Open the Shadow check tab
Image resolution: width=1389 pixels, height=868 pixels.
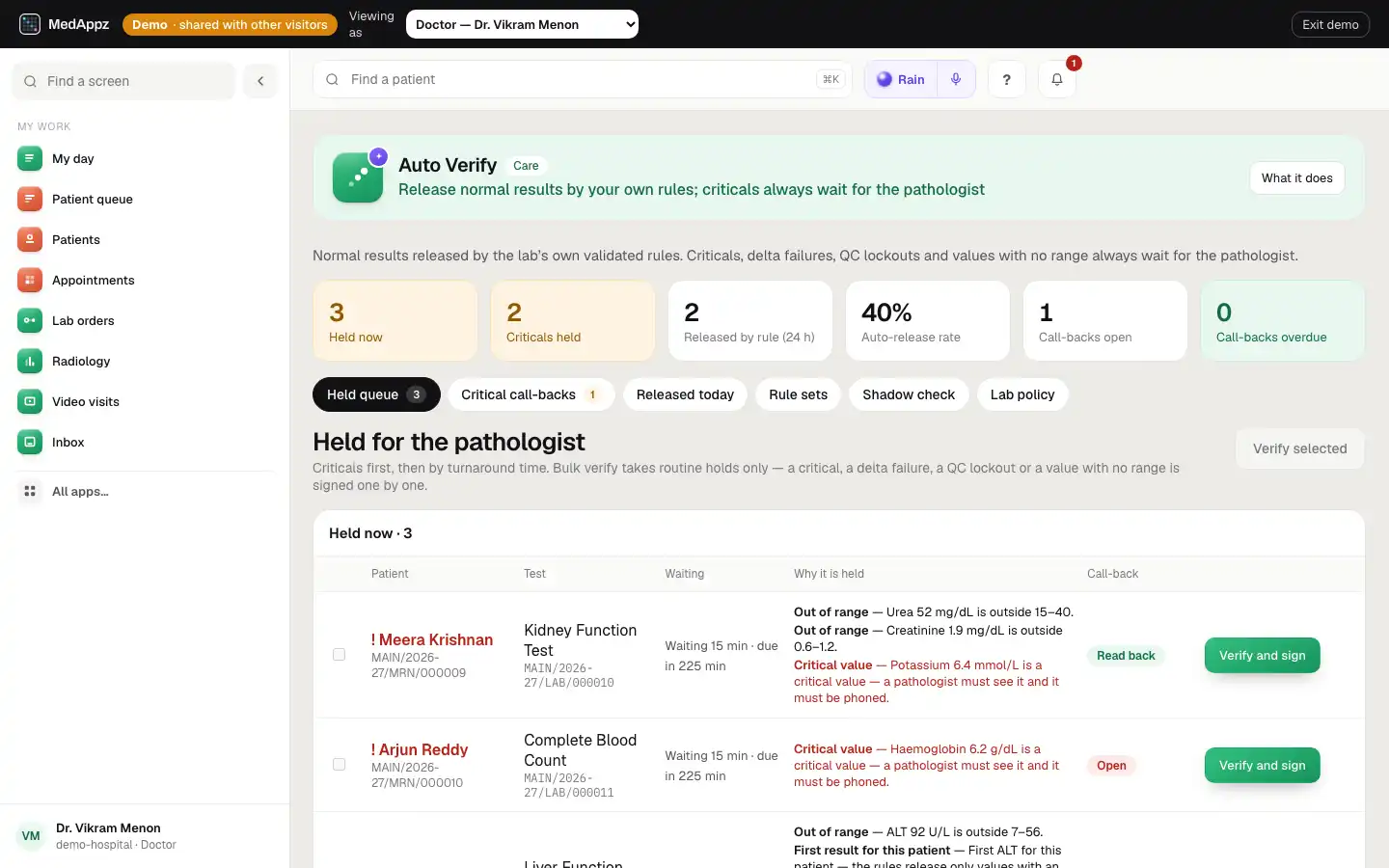pyautogui.click(x=909, y=394)
